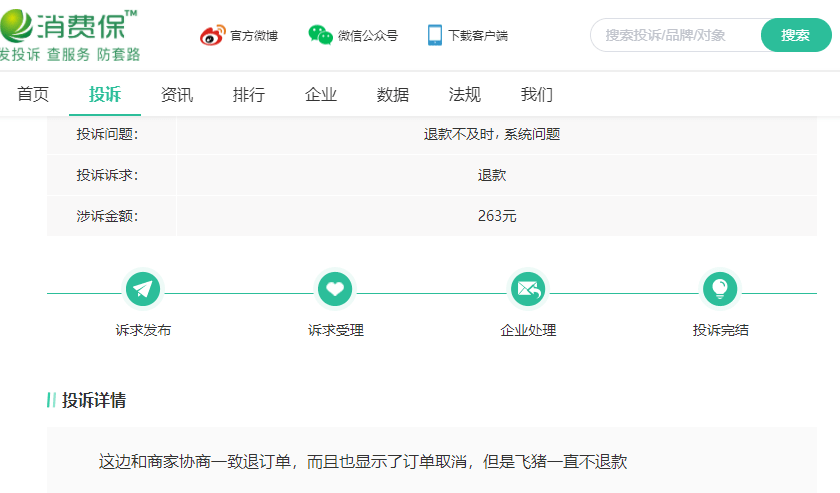This screenshot has width=840, height=493.
Task: Open the 法规 tab
Action: click(464, 94)
